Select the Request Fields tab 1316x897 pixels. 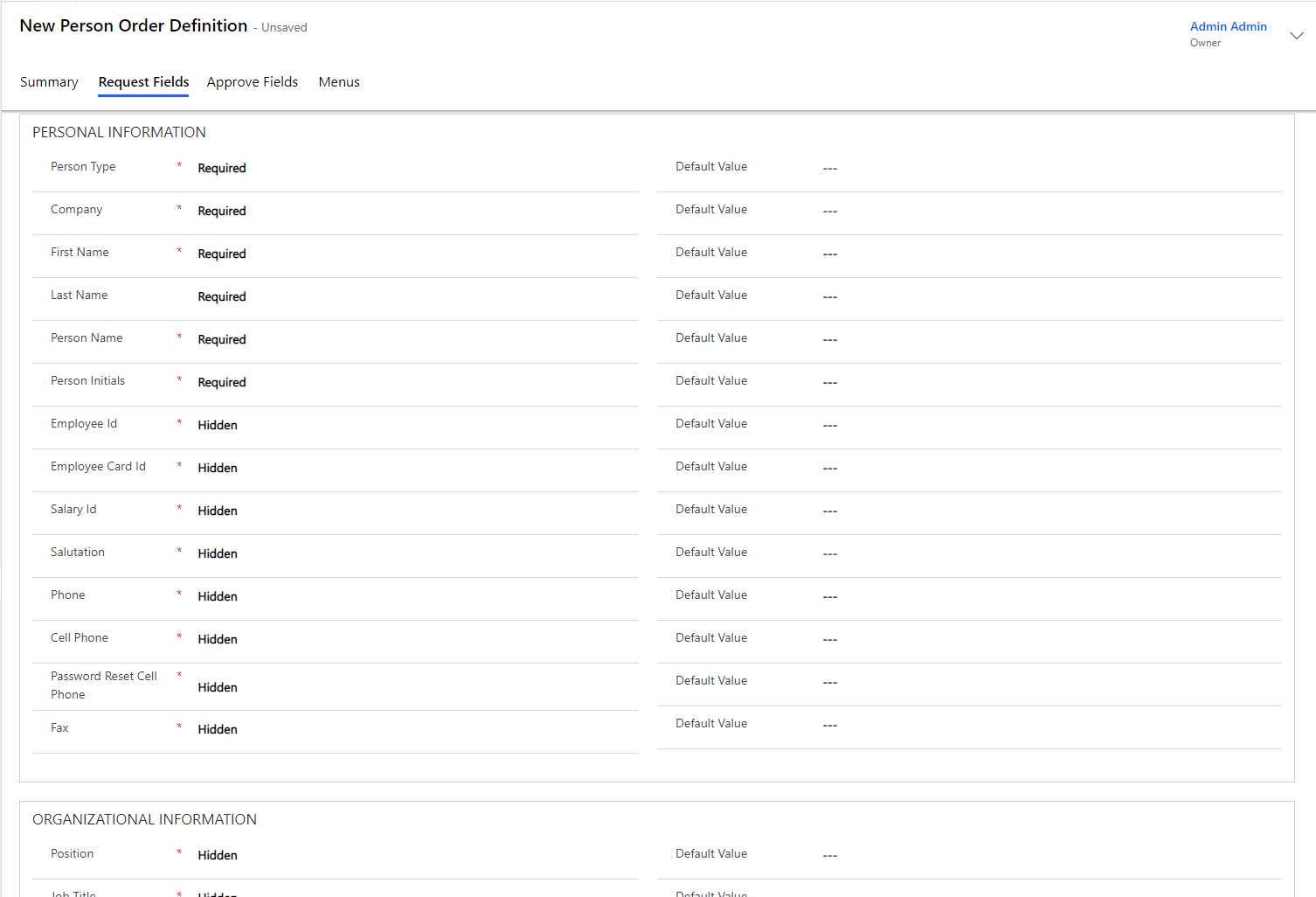click(143, 82)
